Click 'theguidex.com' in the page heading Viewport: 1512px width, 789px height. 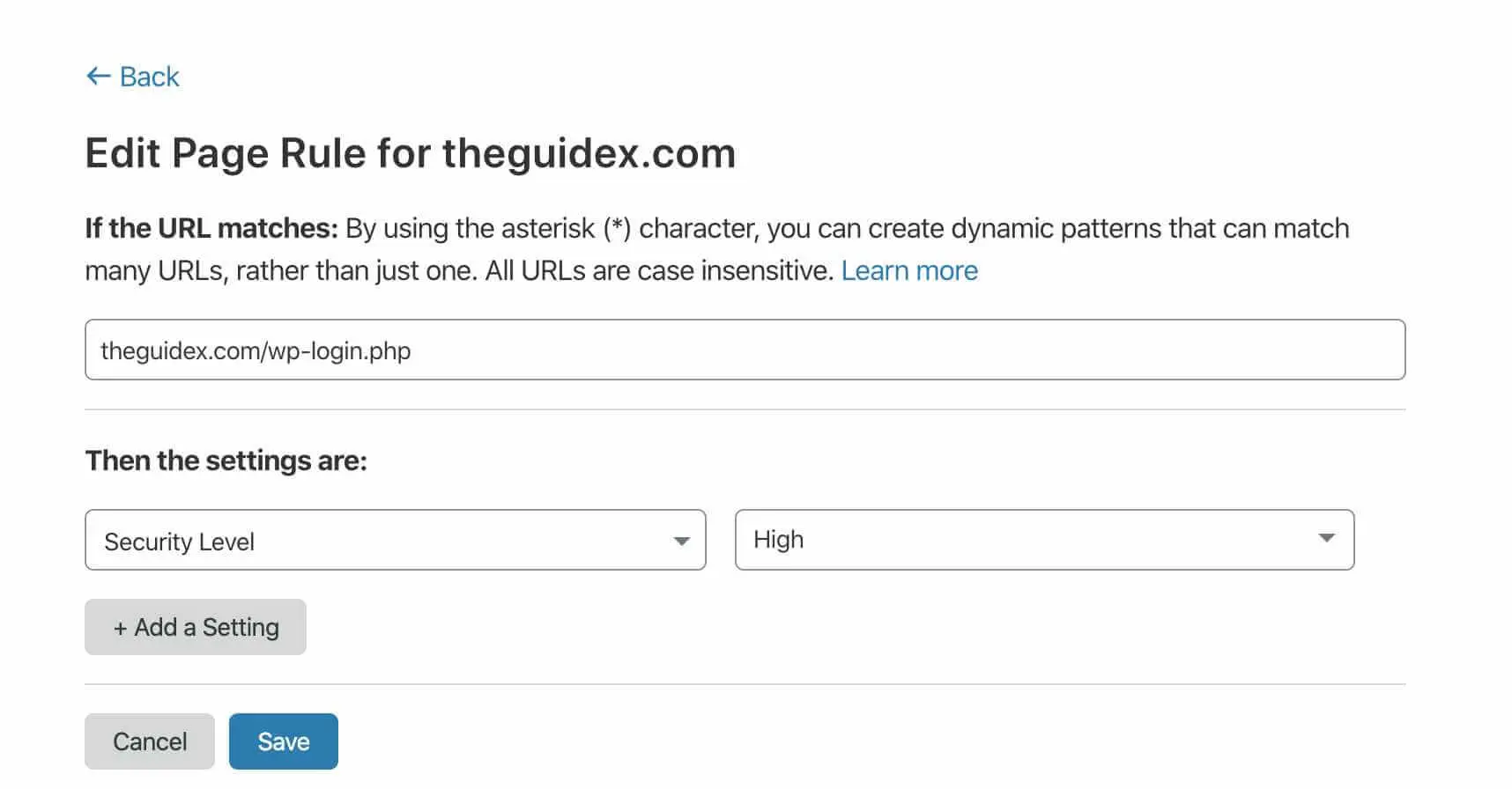(x=589, y=153)
